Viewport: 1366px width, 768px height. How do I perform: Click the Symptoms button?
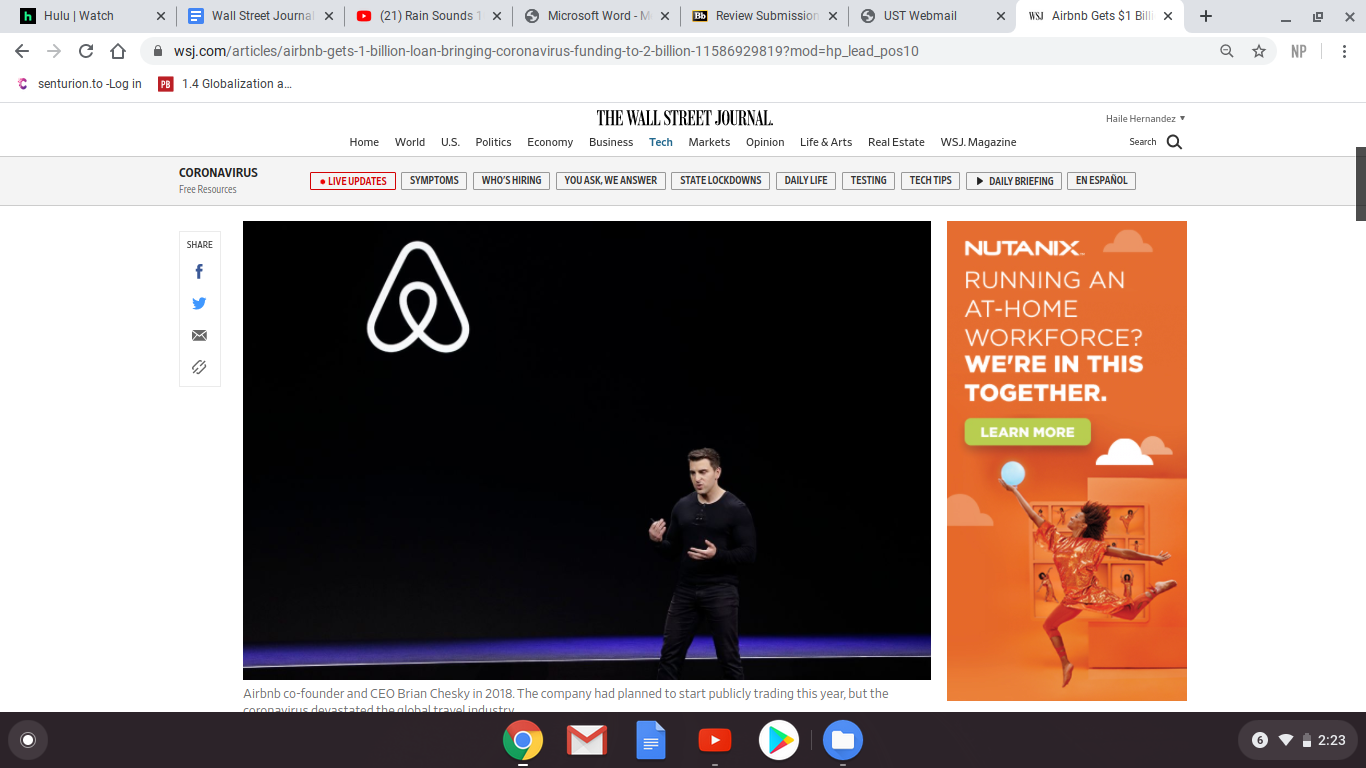[434, 181]
